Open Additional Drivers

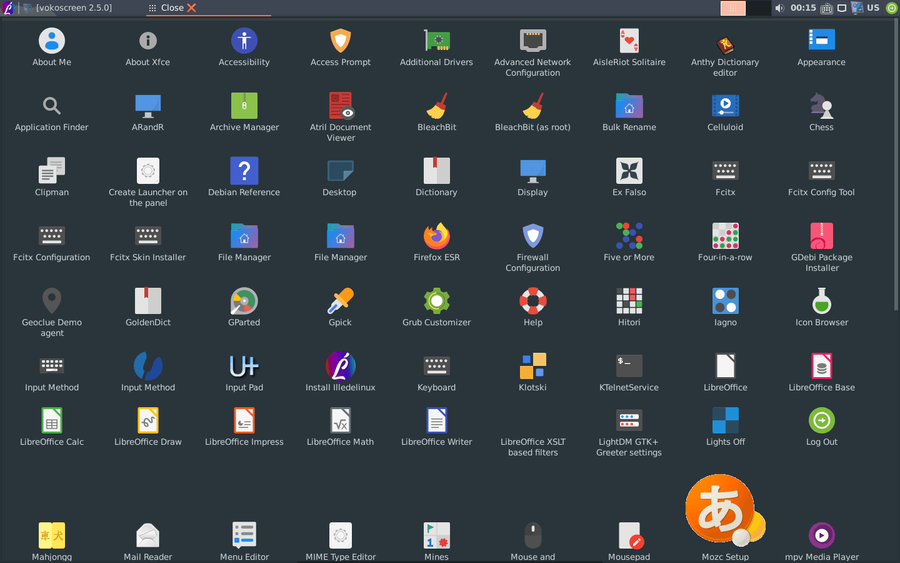436,47
